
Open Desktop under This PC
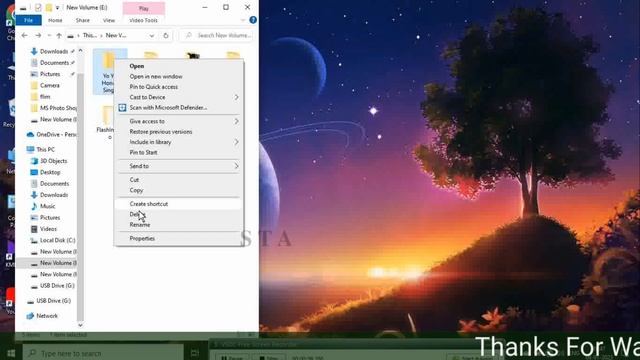[x=50, y=172]
